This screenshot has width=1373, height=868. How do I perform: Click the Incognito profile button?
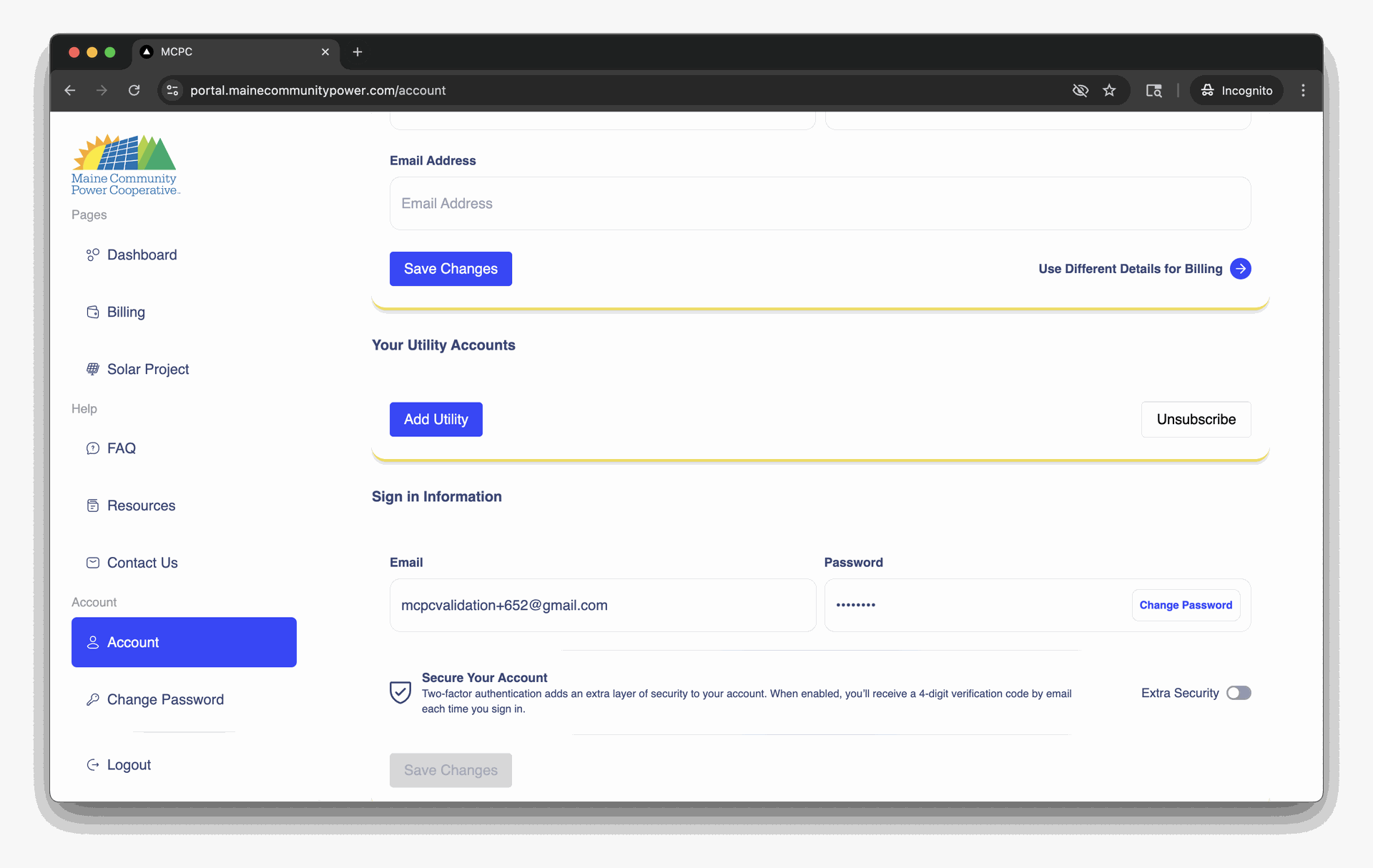pyautogui.click(x=1236, y=90)
